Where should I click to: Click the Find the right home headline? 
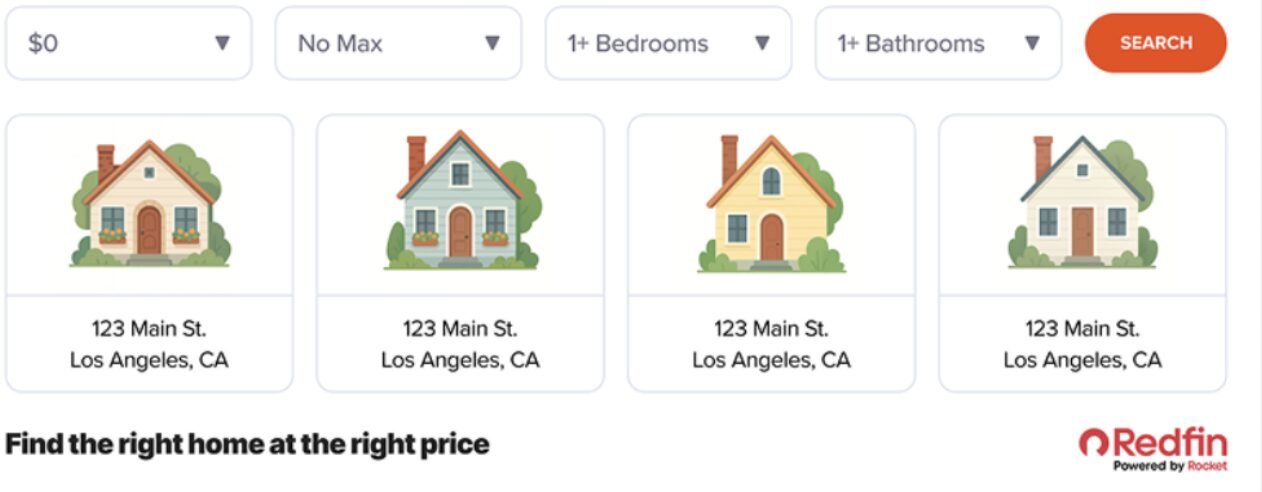click(247, 443)
